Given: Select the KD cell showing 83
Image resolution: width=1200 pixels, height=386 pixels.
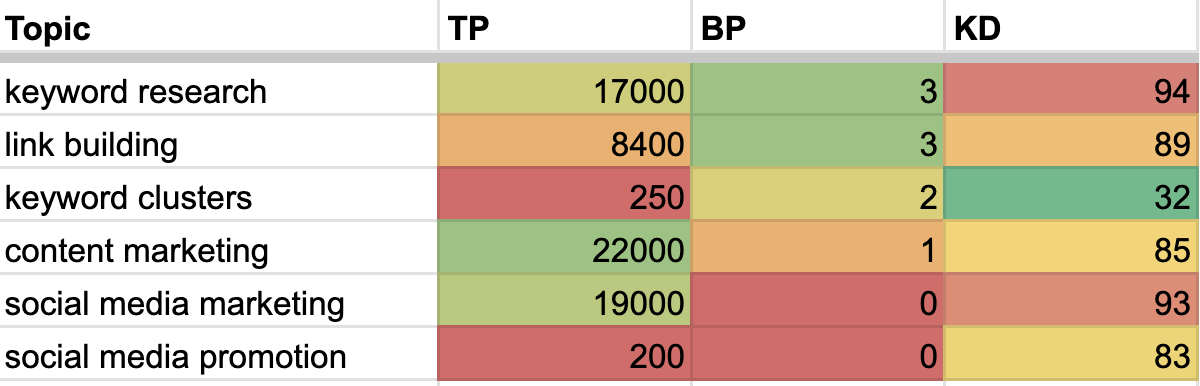Looking at the screenshot, I should click(1070, 356).
